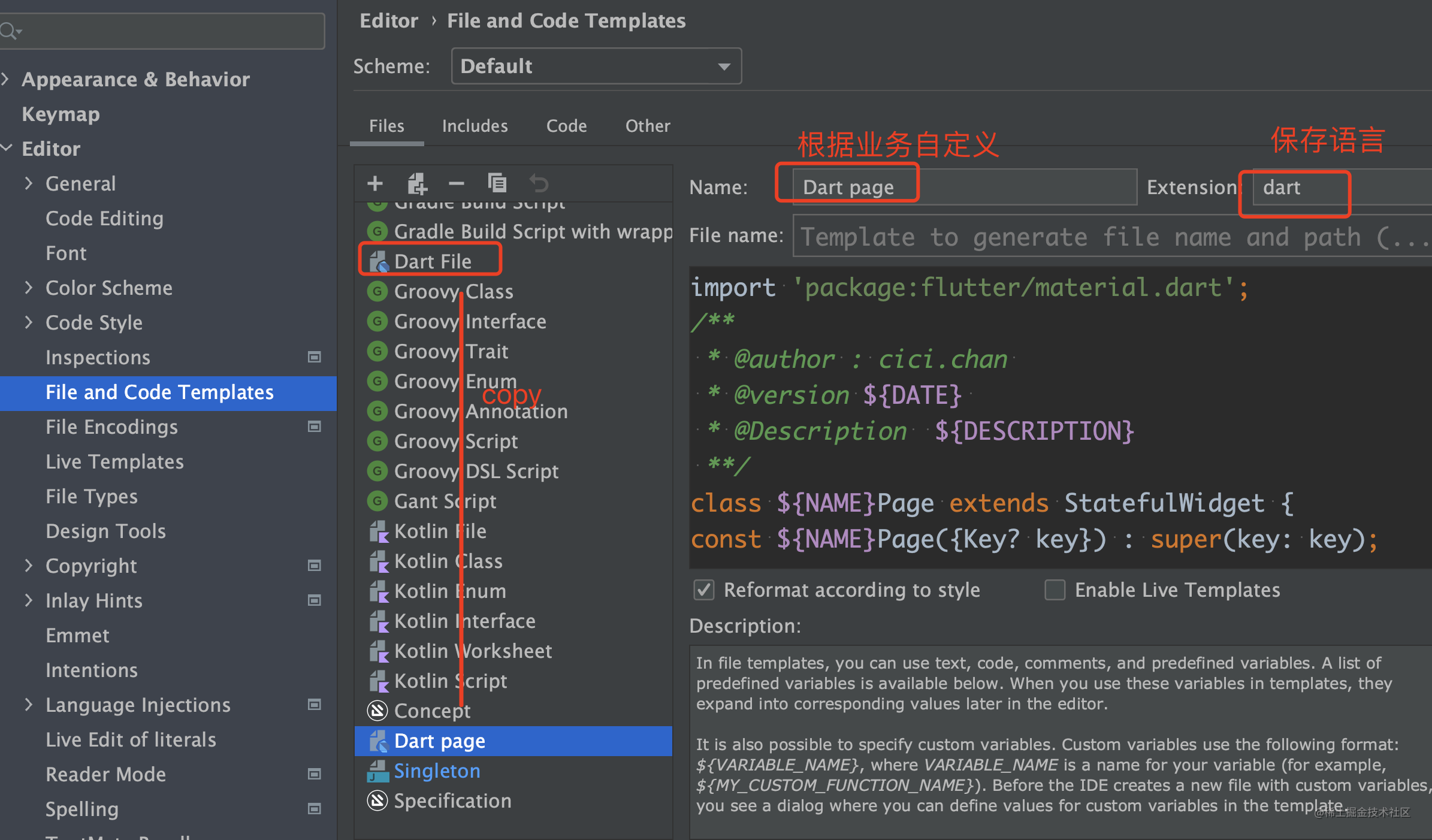This screenshot has width=1432, height=840.
Task: Select the Kotlin Worksheet template
Action: tap(473, 651)
